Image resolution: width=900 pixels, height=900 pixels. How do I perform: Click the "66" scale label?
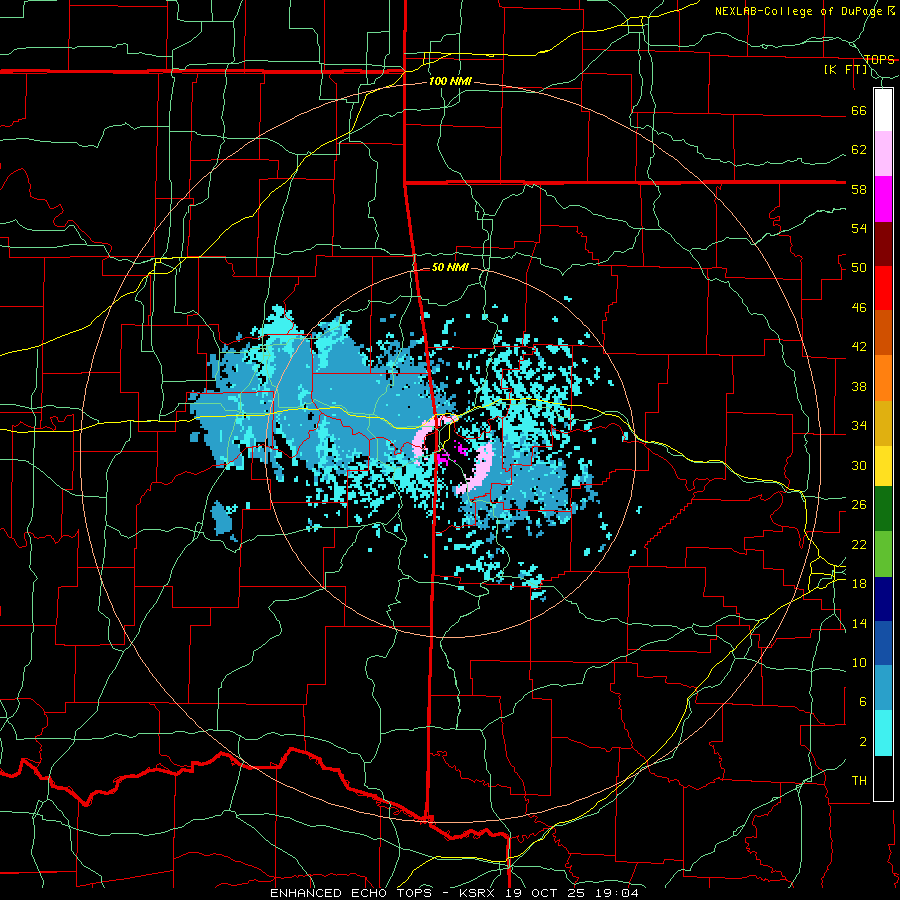(859, 111)
